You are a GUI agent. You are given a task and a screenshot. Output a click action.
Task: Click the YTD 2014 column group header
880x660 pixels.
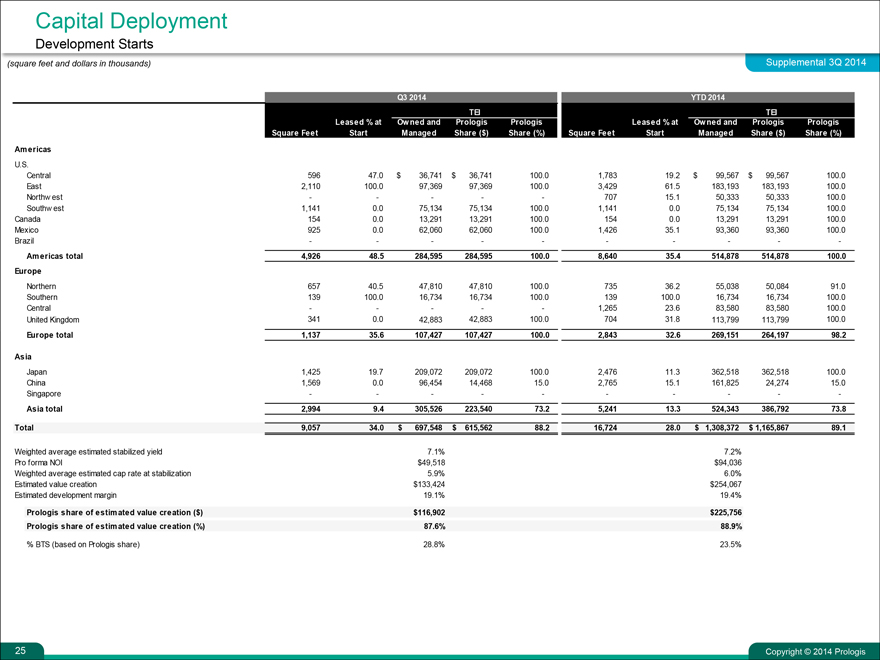click(x=707, y=97)
